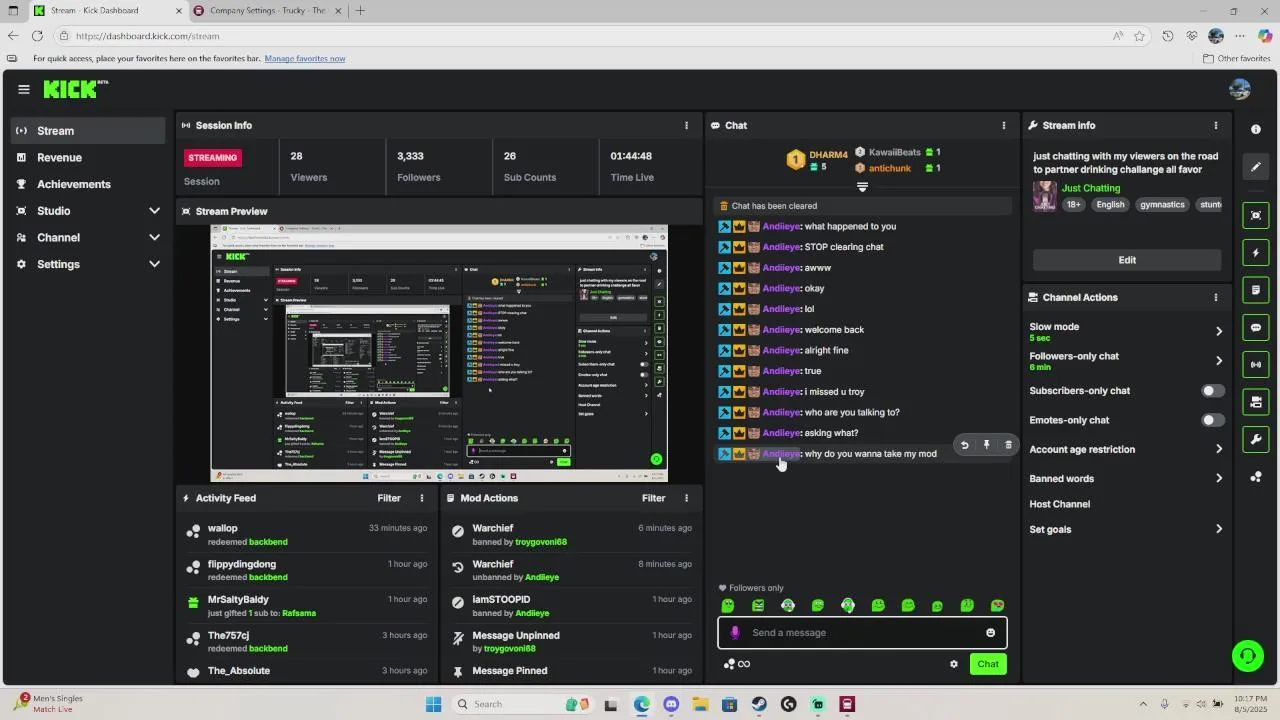Image resolution: width=1280 pixels, height=720 pixels.
Task: Open Achievements in the left sidebar
Action: (x=88, y=184)
